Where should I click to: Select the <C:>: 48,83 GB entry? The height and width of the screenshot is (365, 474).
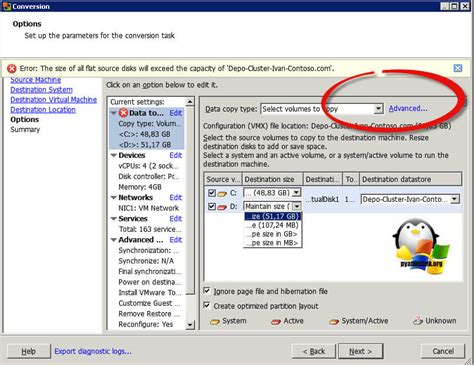145,134
